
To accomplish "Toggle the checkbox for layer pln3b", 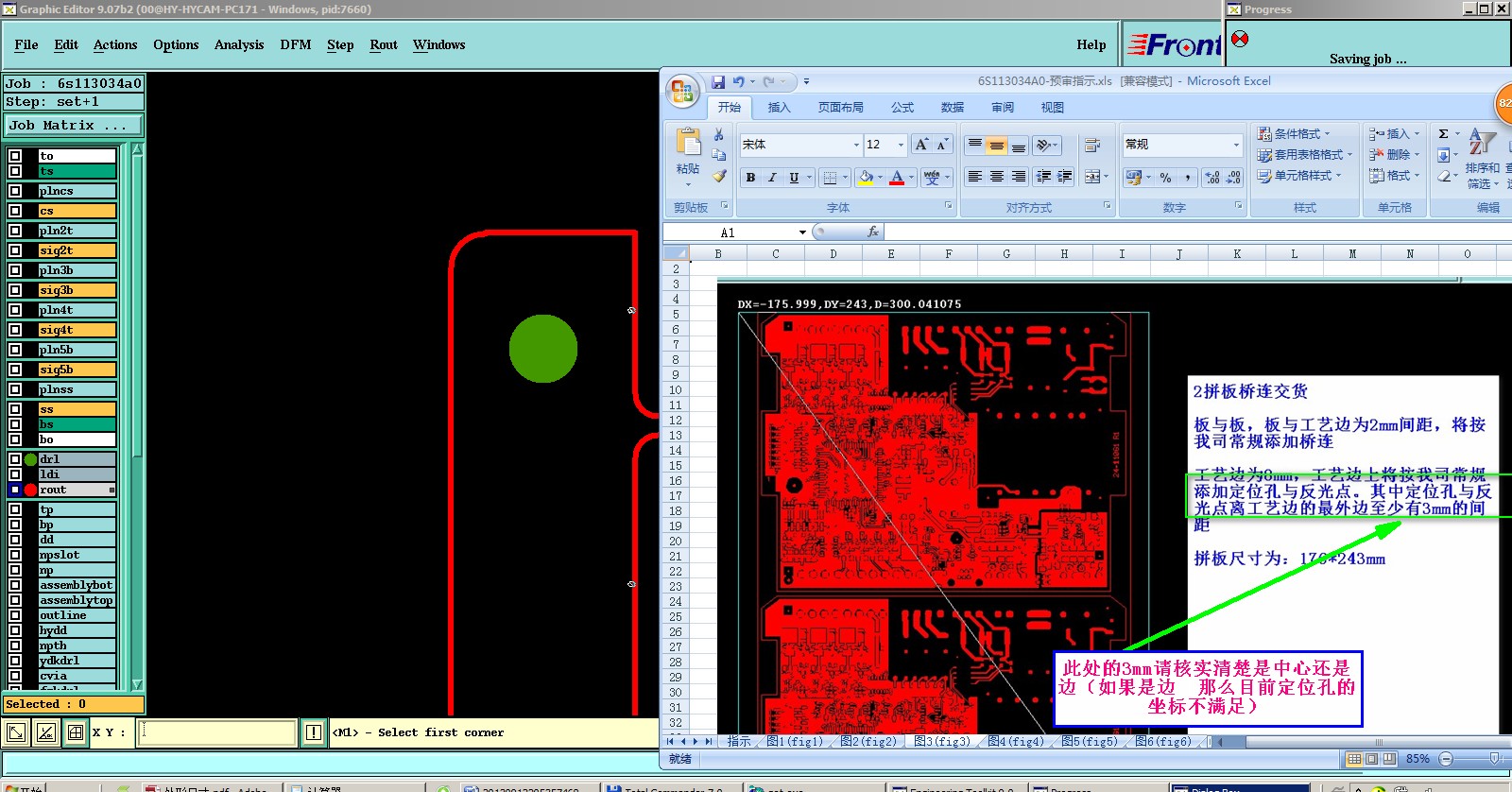I will pos(15,270).
